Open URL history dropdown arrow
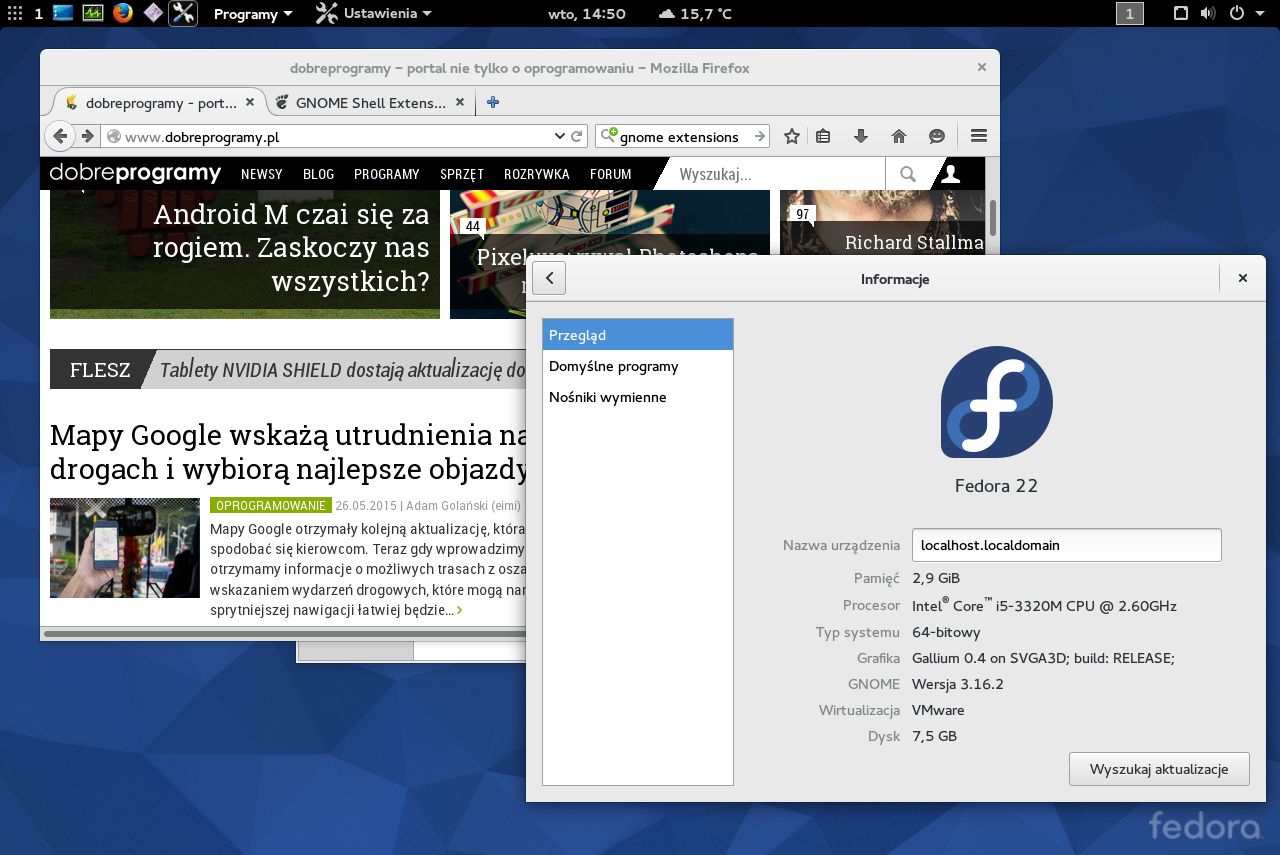Viewport: 1280px width, 855px height. pos(559,137)
